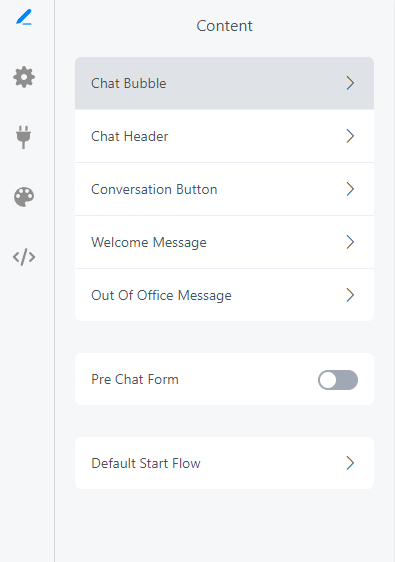The image size is (395, 562).
Task: Select the Out Of Office Message label
Action: point(161,295)
